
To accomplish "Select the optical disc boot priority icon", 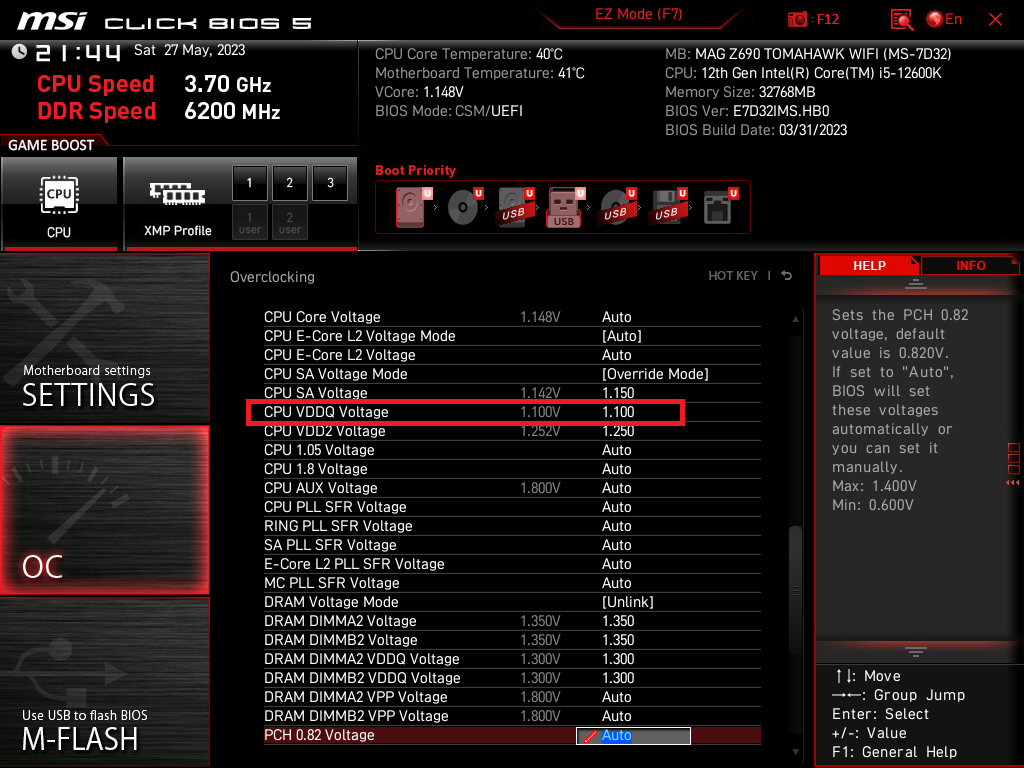I will [x=464, y=207].
